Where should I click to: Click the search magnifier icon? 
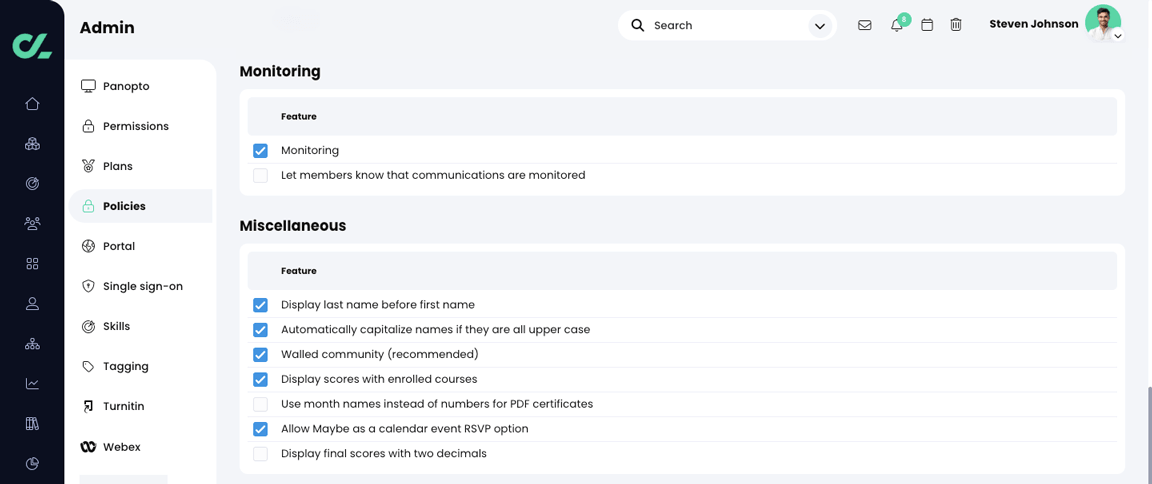[x=638, y=25]
